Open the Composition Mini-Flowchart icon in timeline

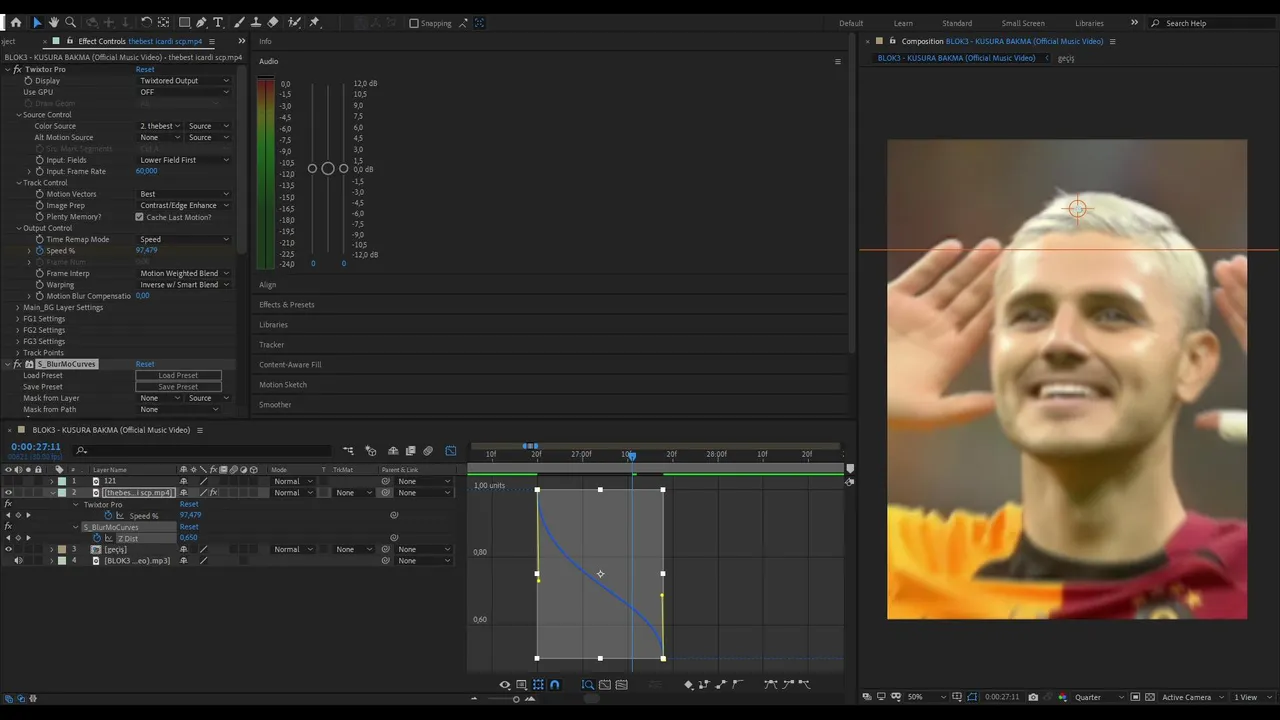click(348, 451)
